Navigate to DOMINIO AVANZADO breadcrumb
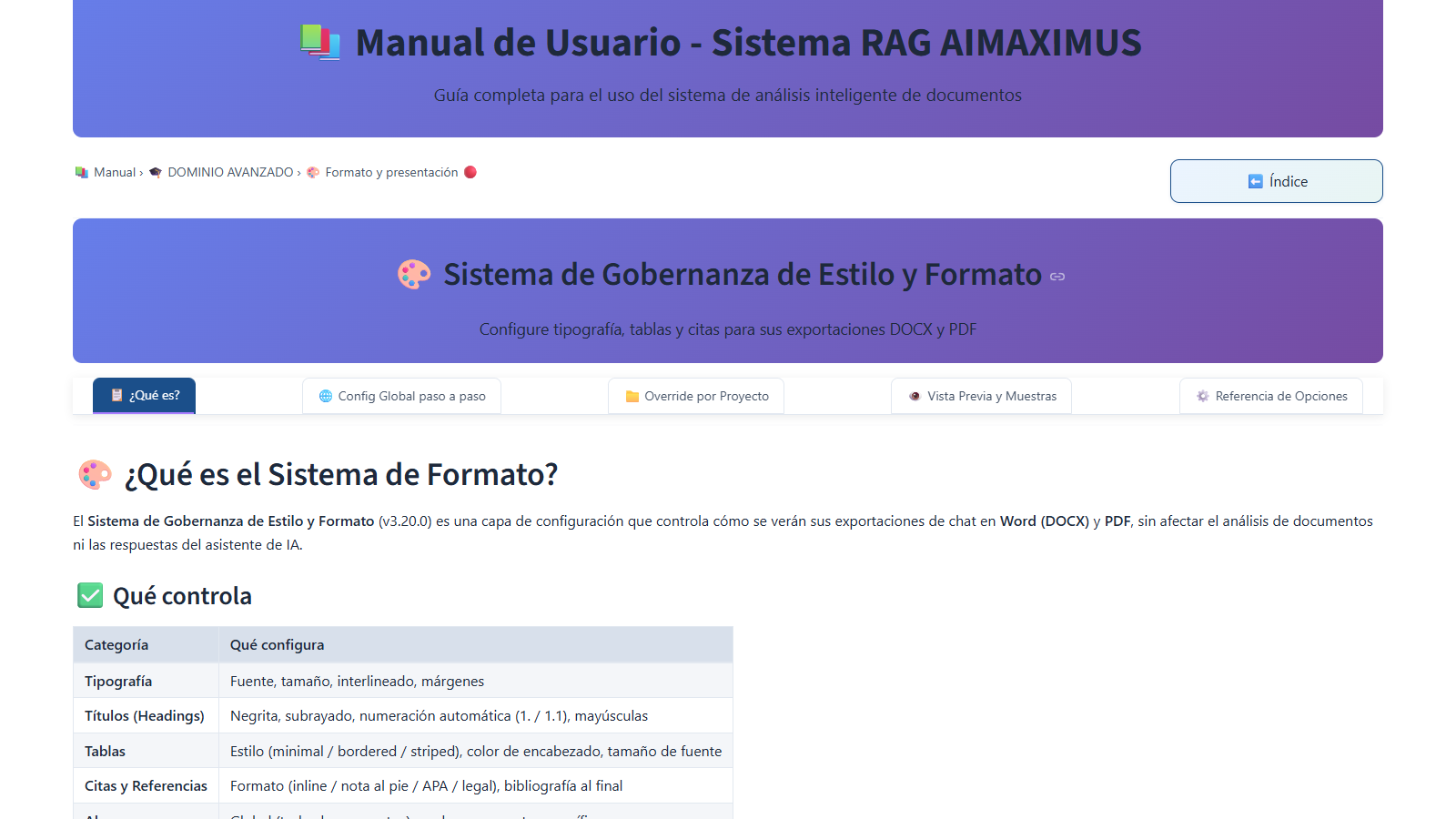Image resolution: width=1456 pixels, height=819 pixels. coord(230,172)
